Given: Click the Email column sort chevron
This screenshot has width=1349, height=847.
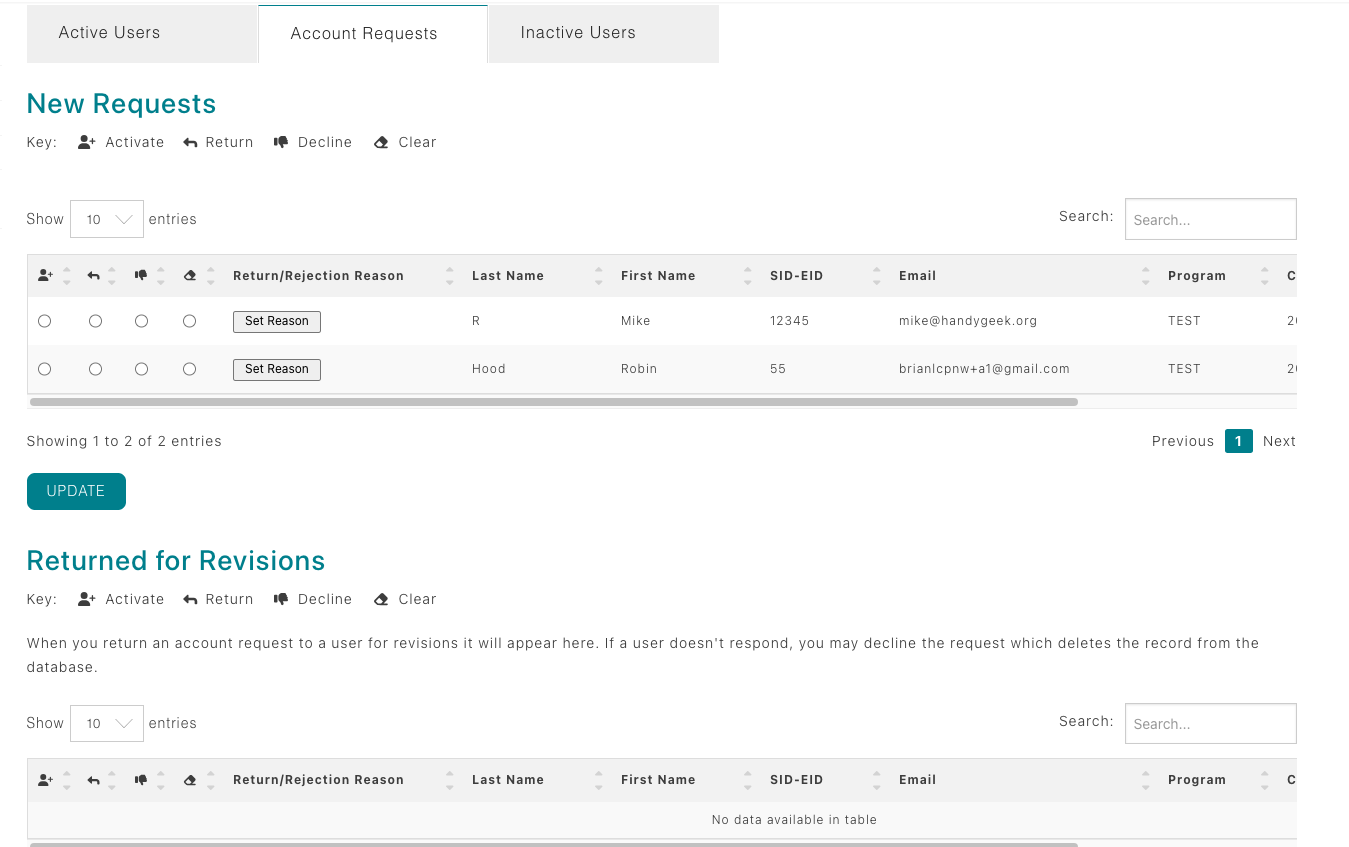Looking at the screenshot, I should coord(1146,275).
